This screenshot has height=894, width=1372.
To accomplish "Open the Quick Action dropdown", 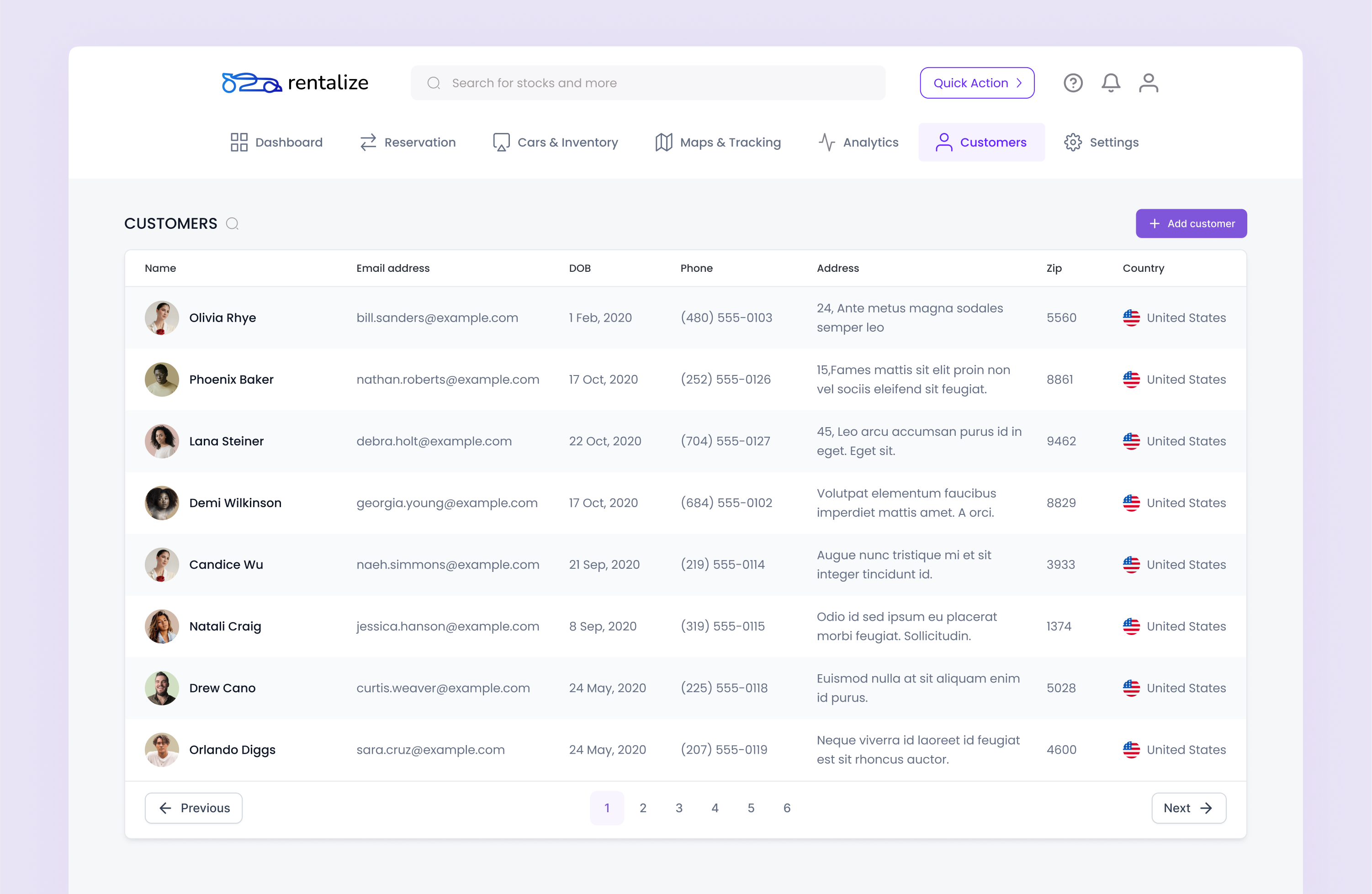I will point(977,82).
